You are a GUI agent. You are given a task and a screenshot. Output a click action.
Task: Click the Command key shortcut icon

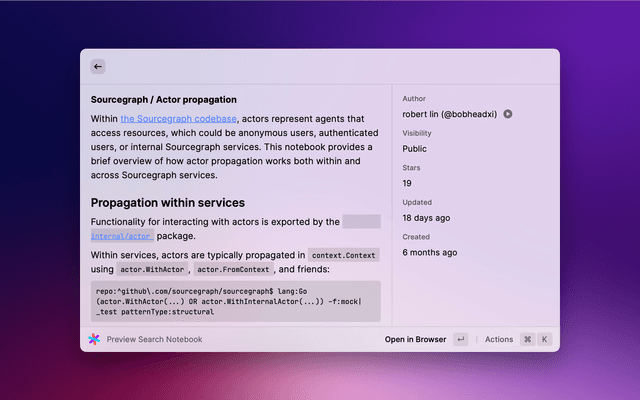point(528,339)
